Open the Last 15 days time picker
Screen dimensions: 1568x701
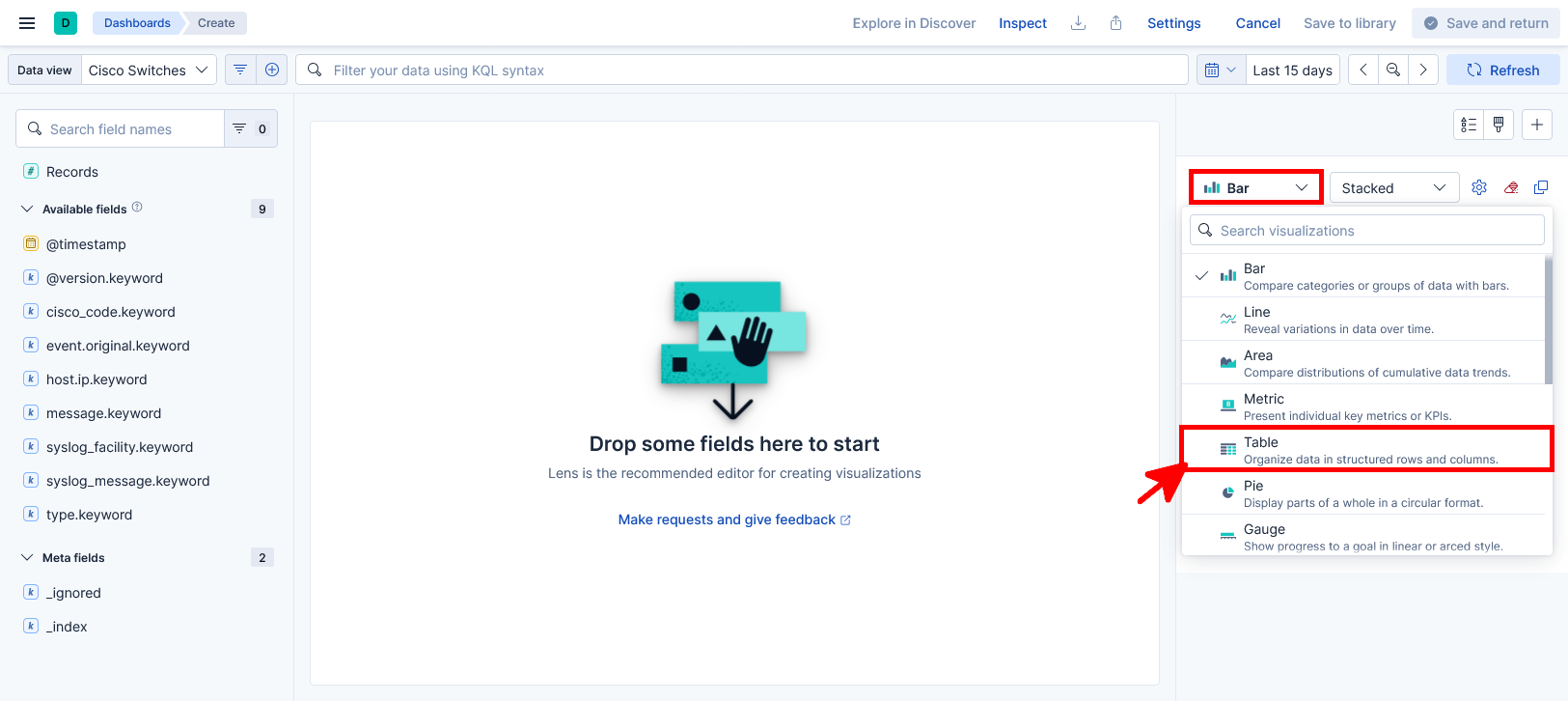pos(1292,70)
